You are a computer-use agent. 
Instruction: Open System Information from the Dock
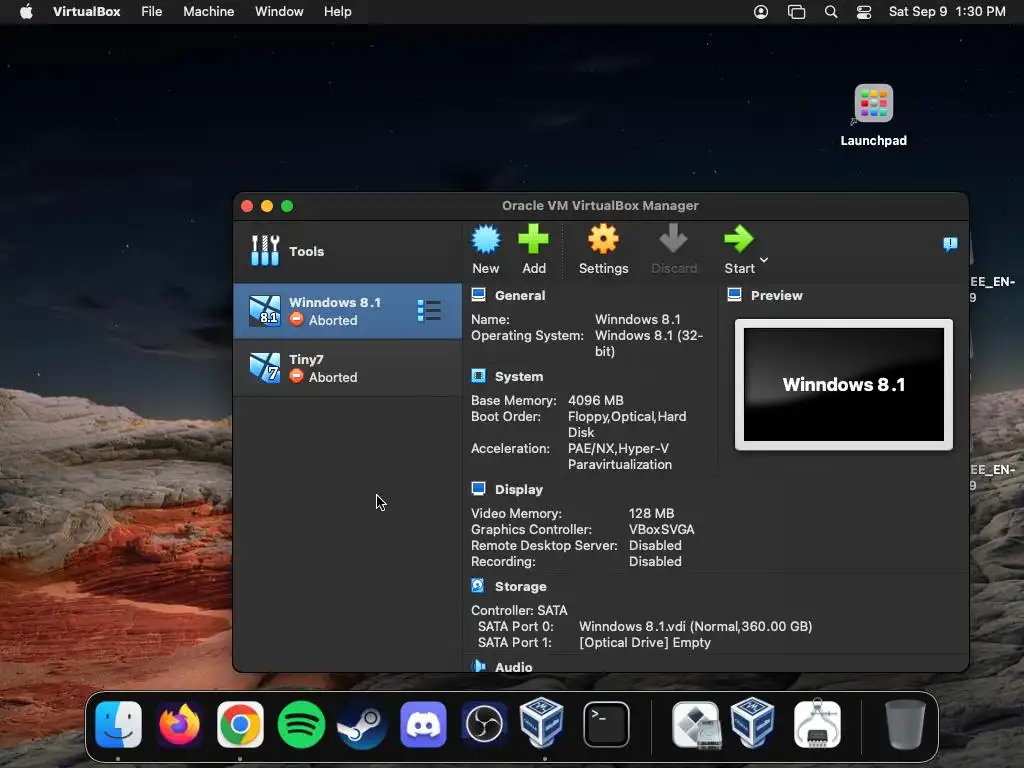[818, 724]
